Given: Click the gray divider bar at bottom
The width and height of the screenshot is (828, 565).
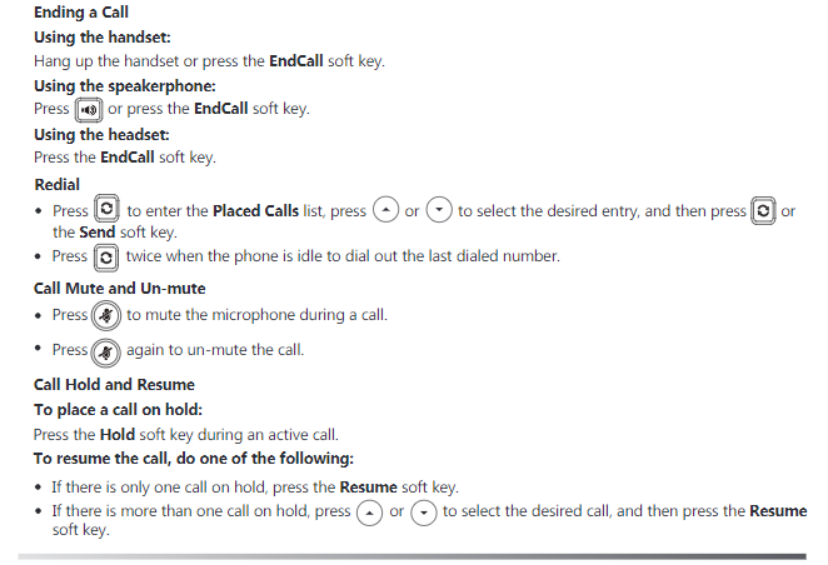Looking at the screenshot, I should click(412, 556).
